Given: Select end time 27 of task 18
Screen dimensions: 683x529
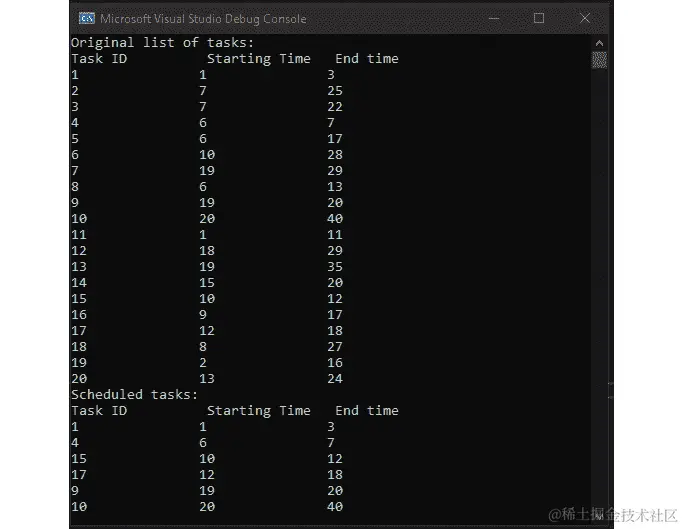Looking at the screenshot, I should pos(335,346).
